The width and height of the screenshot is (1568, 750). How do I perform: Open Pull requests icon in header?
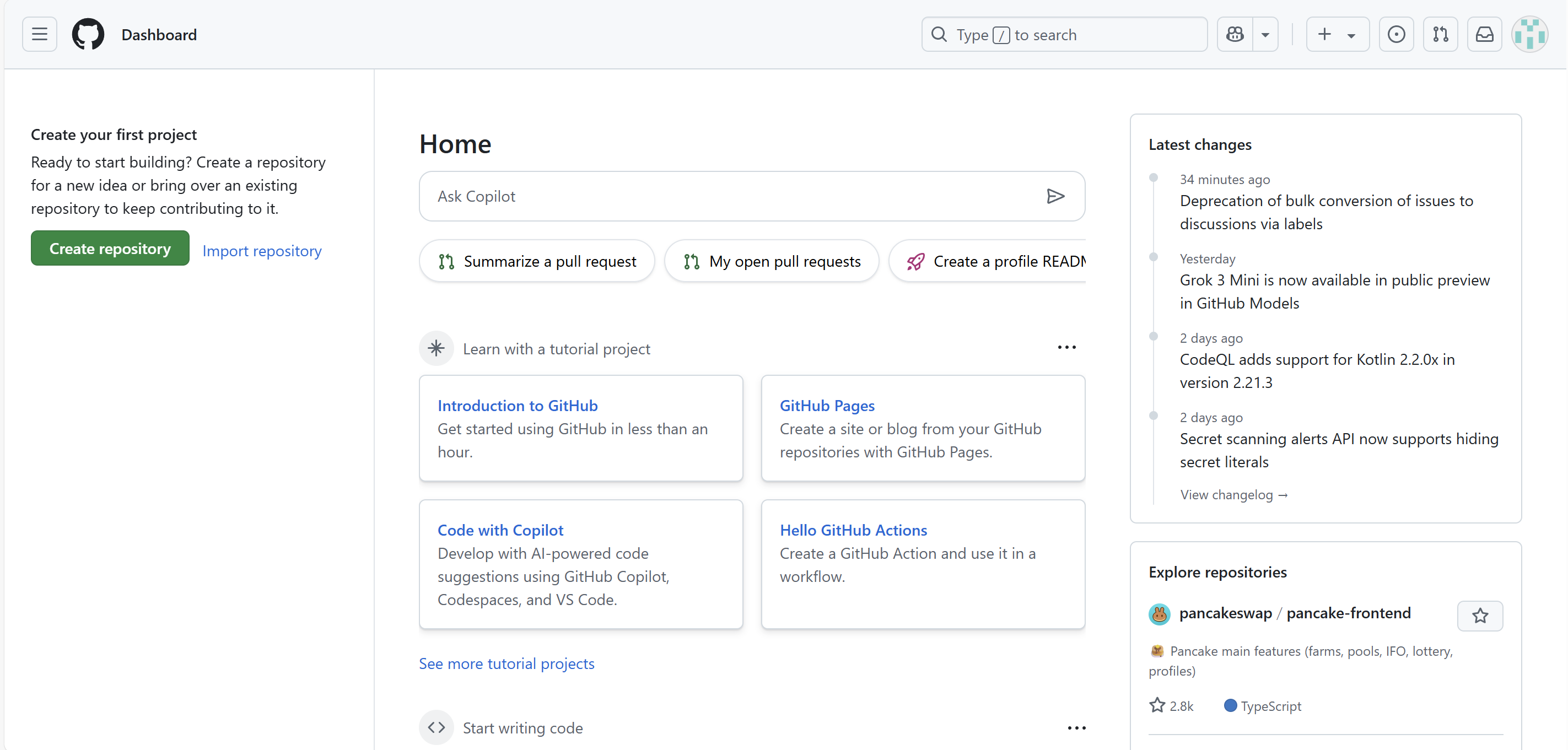1440,35
